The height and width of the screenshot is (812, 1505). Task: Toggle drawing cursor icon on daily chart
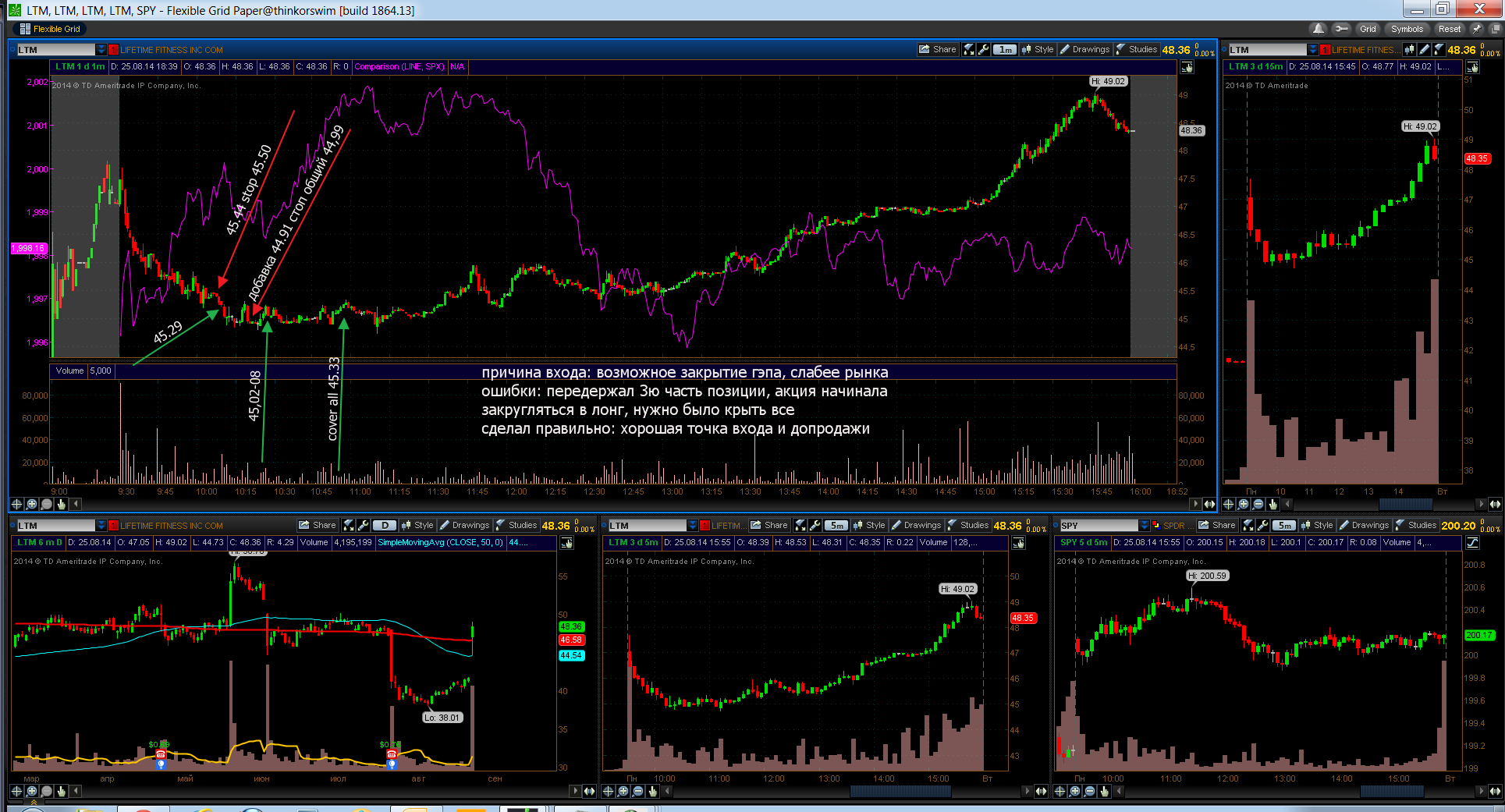coord(566,542)
